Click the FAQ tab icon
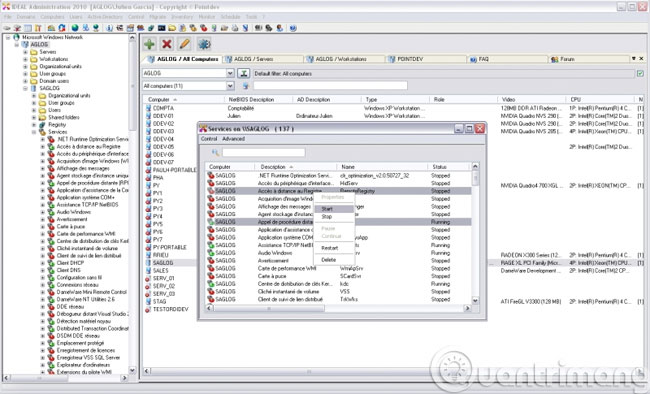Viewport: 650px width, 394px height. point(473,59)
